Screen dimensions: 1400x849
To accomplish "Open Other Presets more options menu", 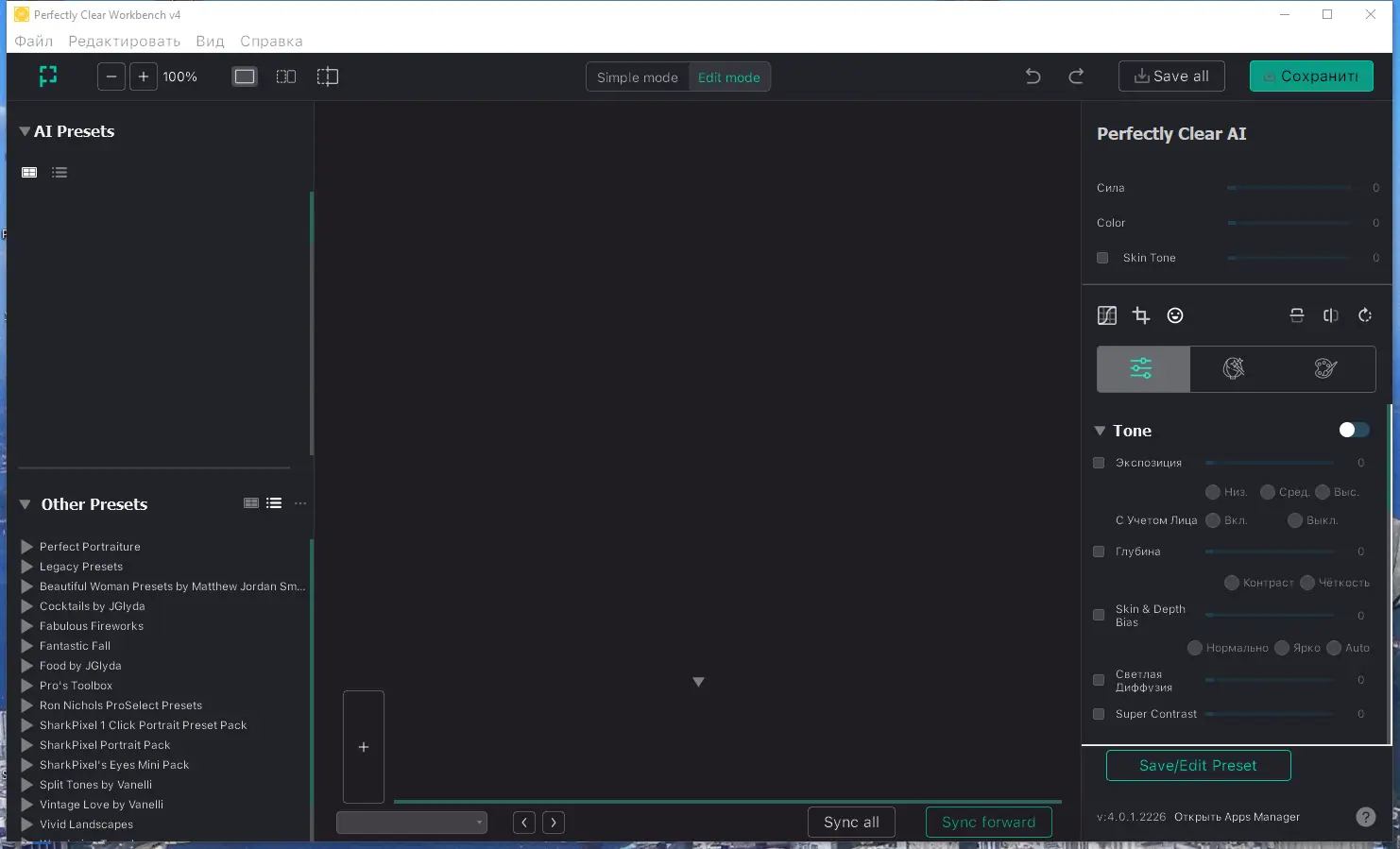I will (x=300, y=503).
